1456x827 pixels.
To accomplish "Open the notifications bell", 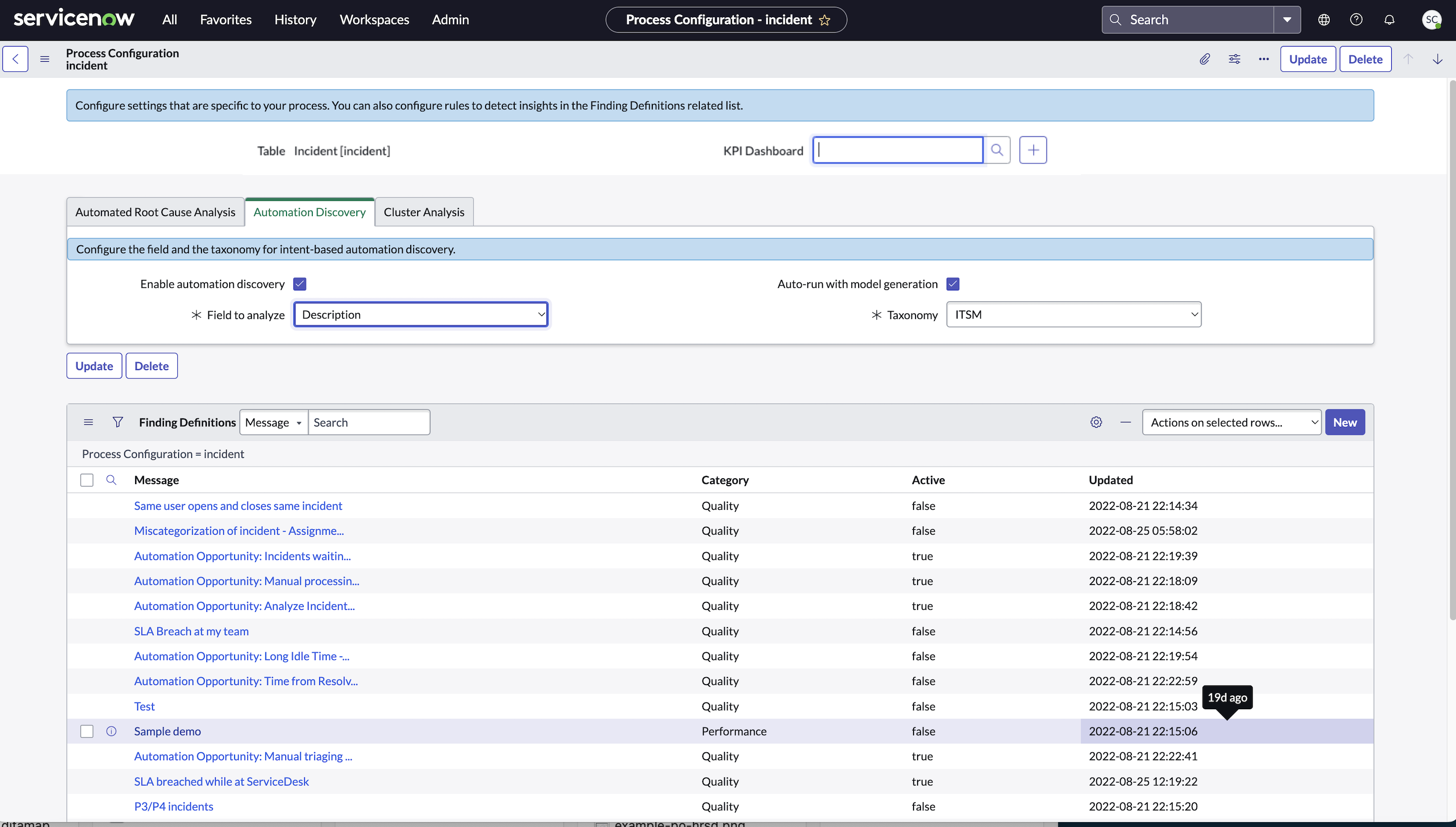I will tap(1389, 20).
